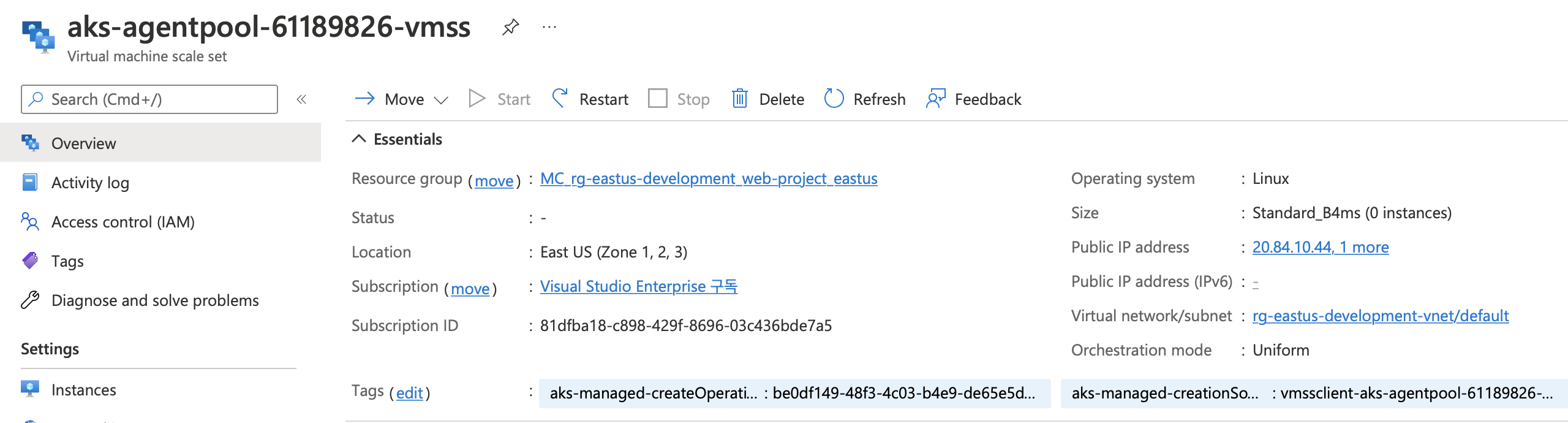Click the aks-managed-creationSo... tag
This screenshot has width=1568, height=423.
[1314, 393]
